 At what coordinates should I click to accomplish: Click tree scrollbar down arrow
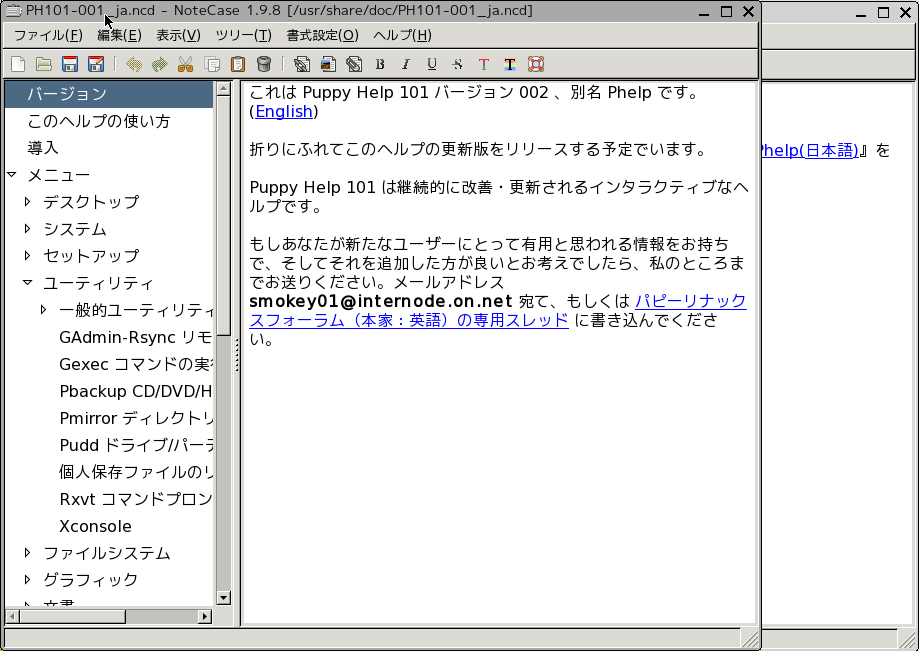coord(223,598)
